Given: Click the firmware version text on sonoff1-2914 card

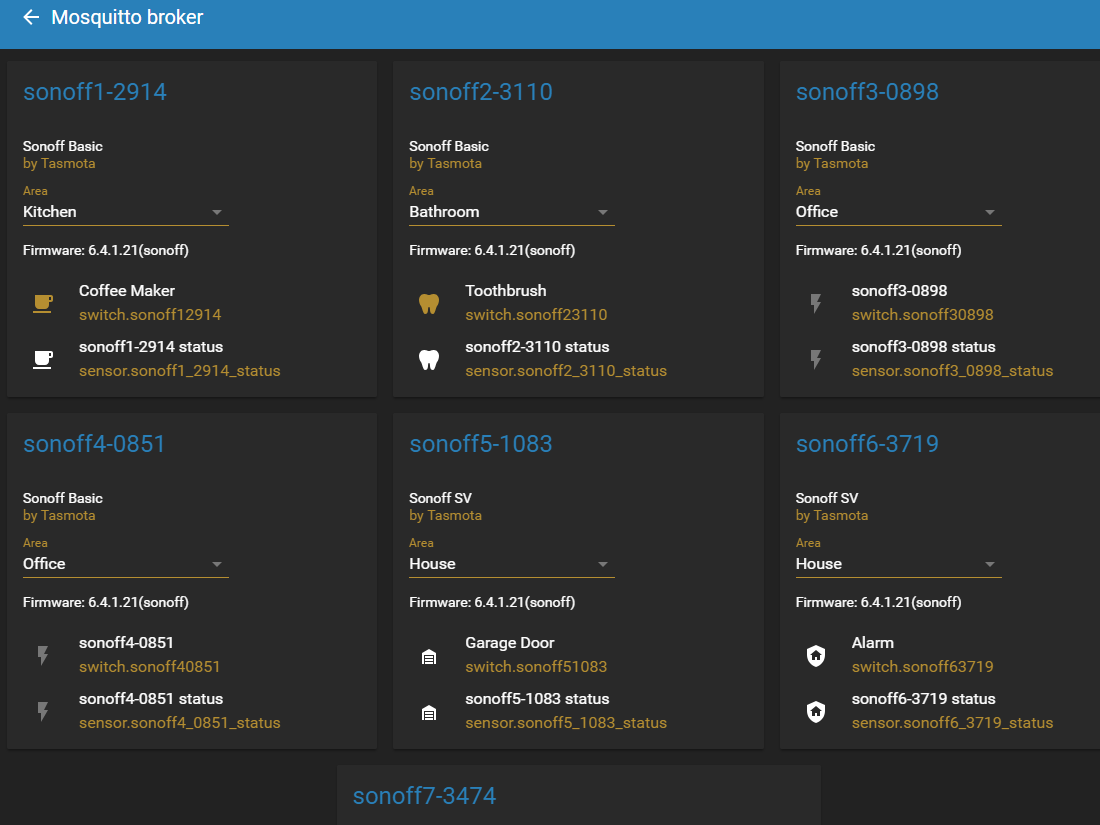Looking at the screenshot, I should pos(105,250).
